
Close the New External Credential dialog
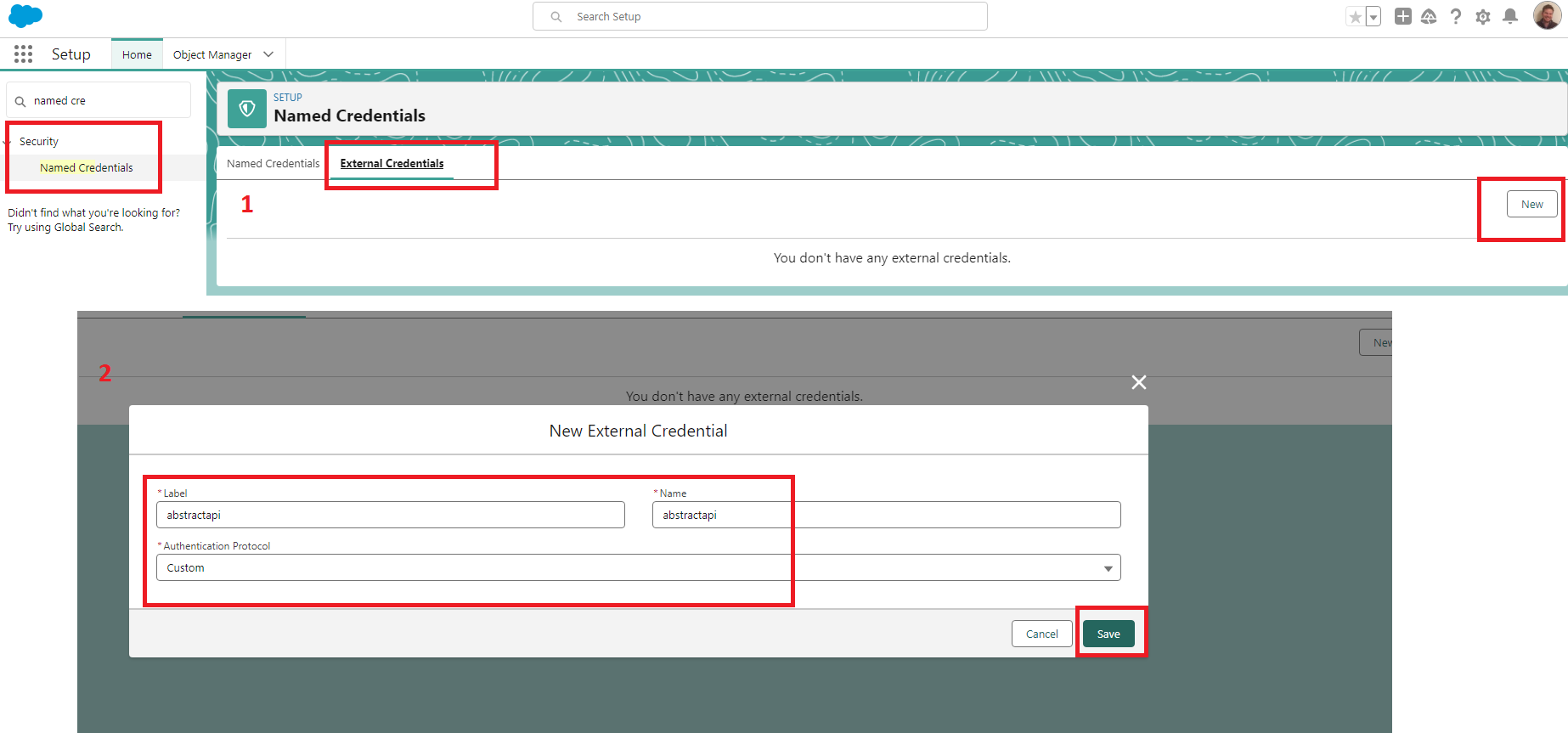pos(1139,382)
